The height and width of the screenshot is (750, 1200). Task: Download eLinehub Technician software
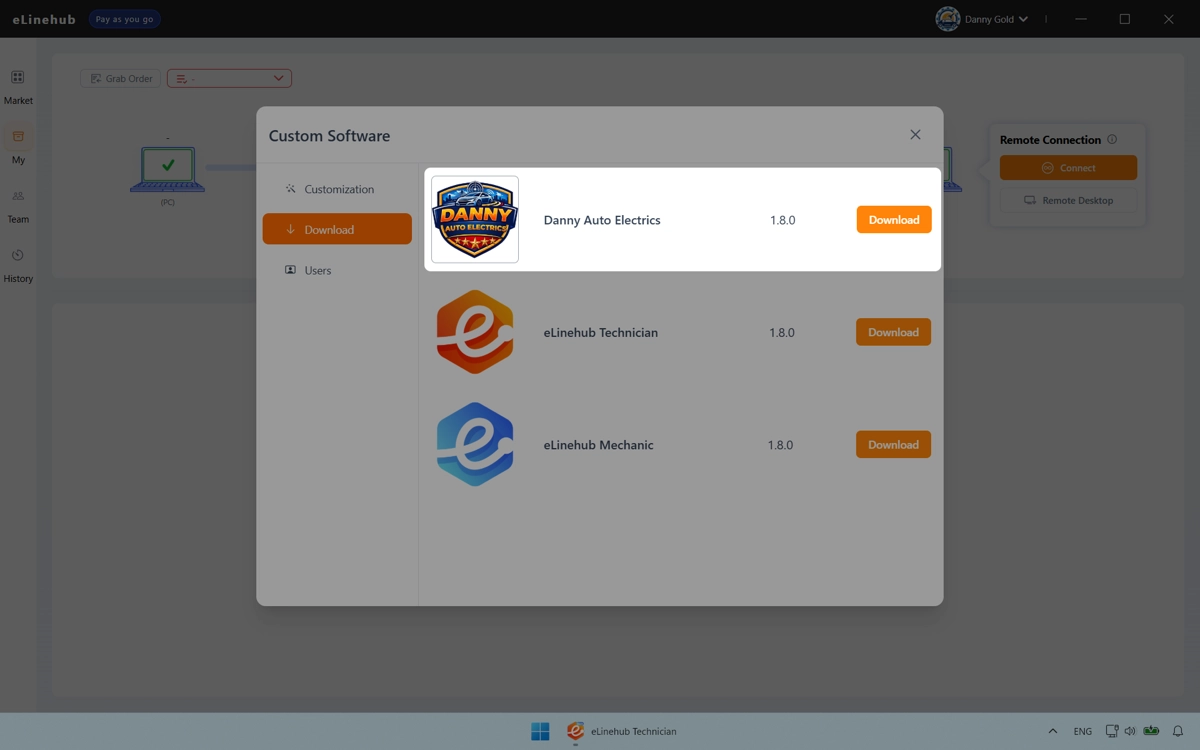[893, 332]
